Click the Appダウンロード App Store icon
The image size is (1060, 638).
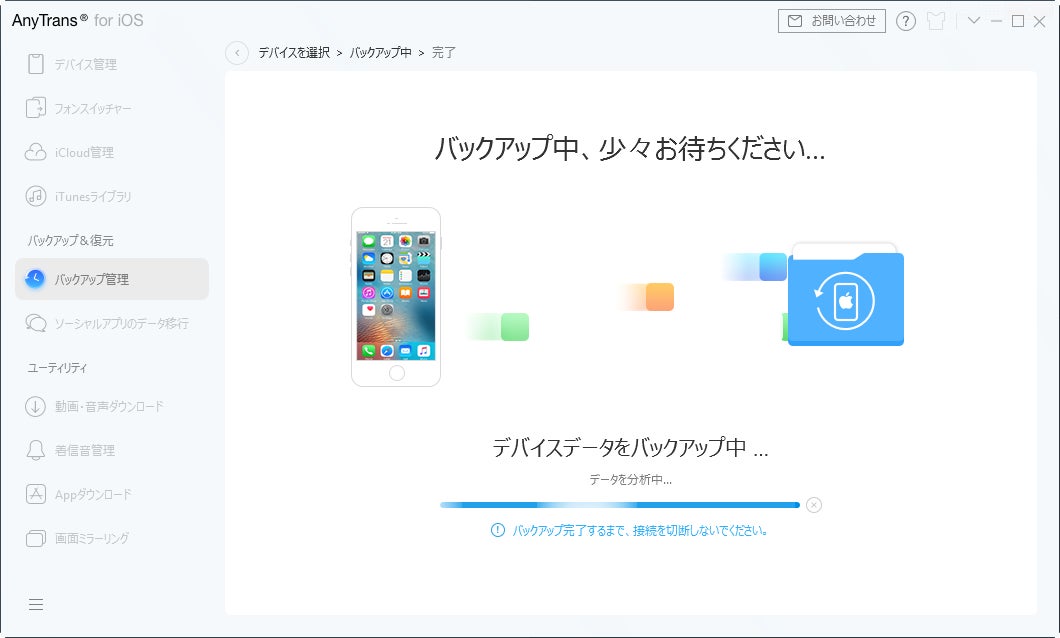36,494
